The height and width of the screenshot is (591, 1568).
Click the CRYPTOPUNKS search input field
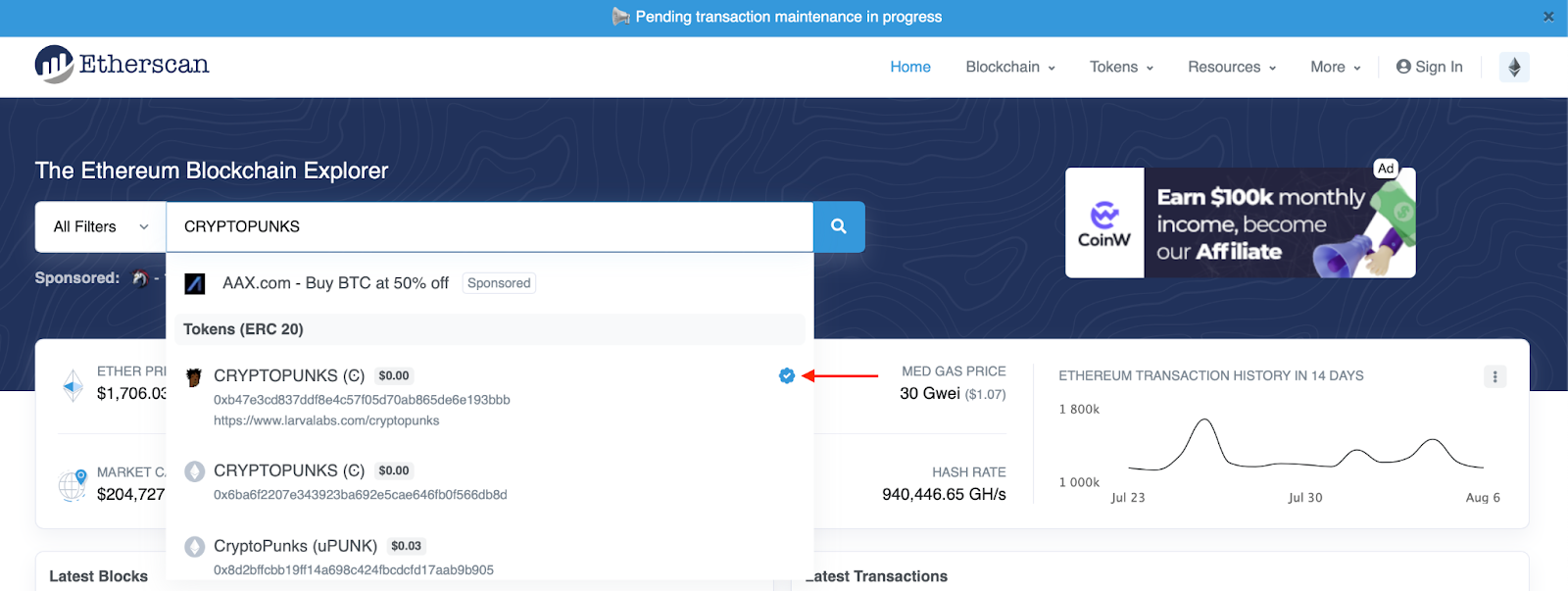(x=490, y=226)
